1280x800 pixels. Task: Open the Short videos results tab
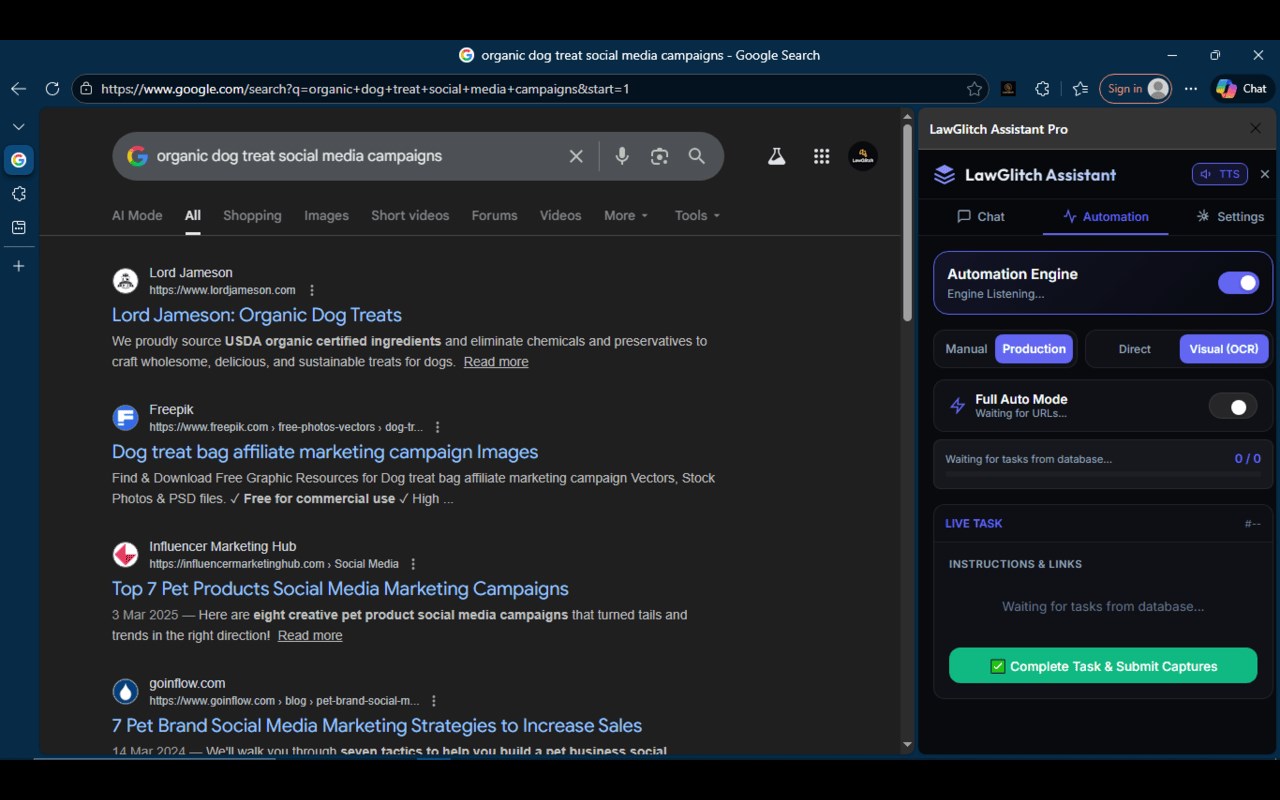(410, 215)
